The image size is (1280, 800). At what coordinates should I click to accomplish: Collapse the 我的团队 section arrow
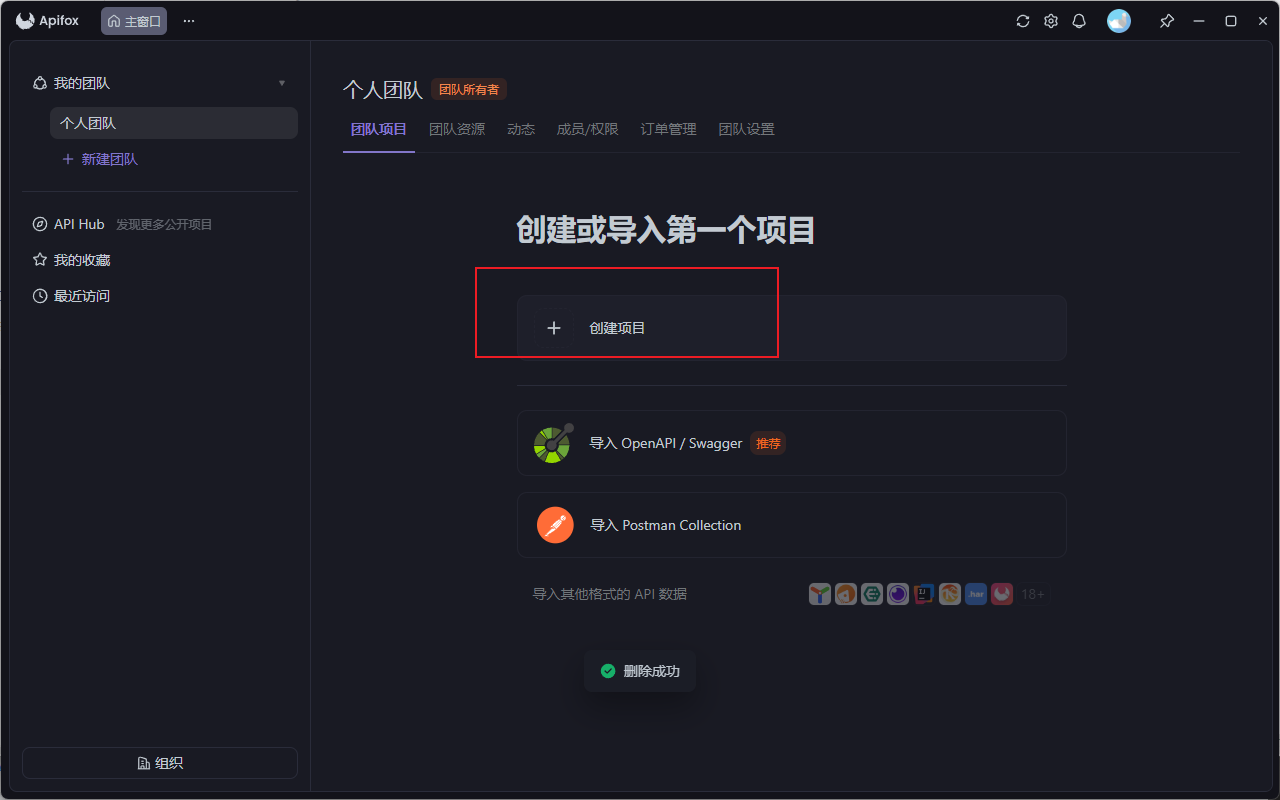[282, 84]
